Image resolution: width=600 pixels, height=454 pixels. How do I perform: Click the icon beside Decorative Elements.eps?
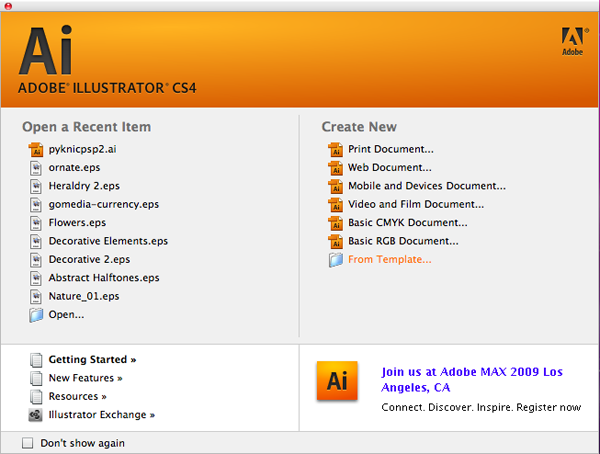pos(36,241)
